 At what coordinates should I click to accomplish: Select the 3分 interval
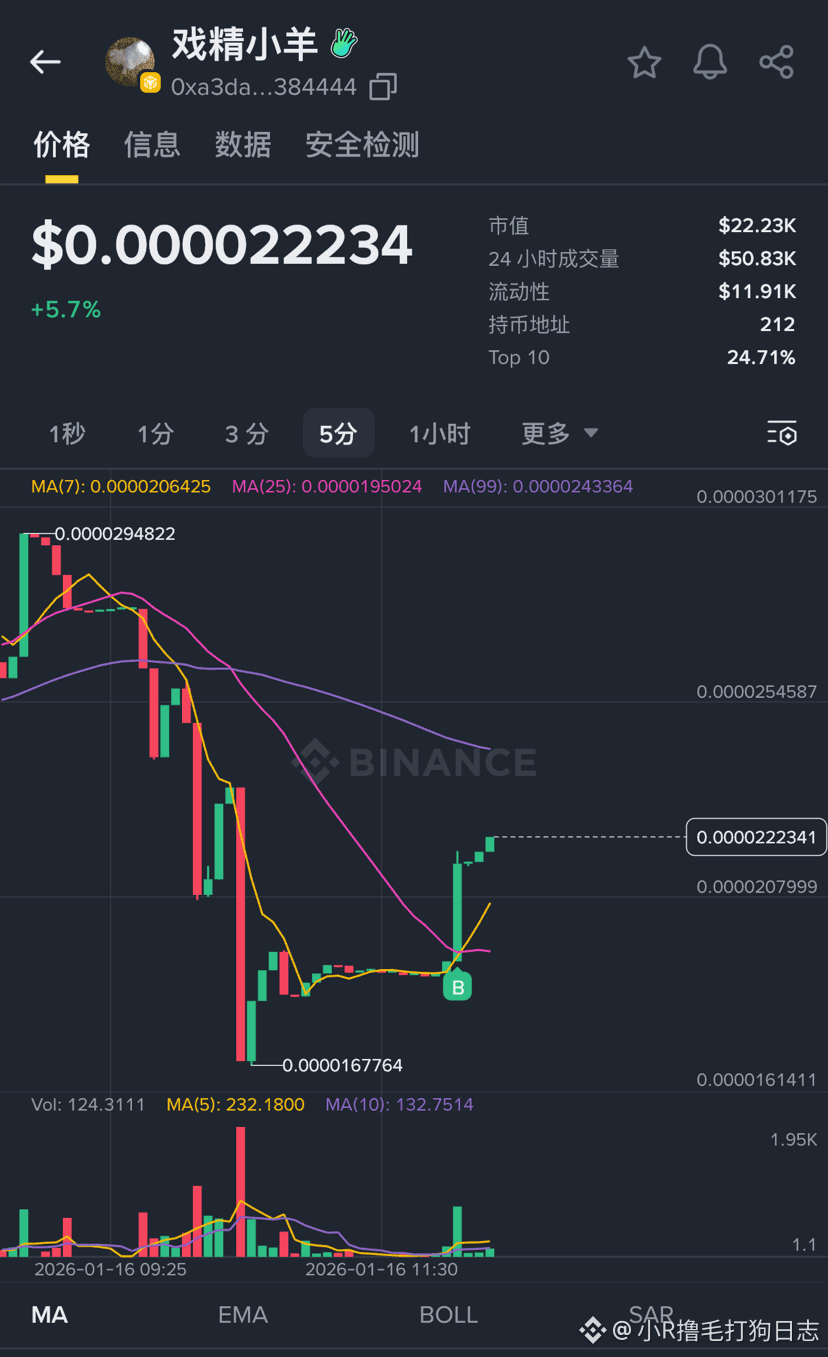coord(246,433)
